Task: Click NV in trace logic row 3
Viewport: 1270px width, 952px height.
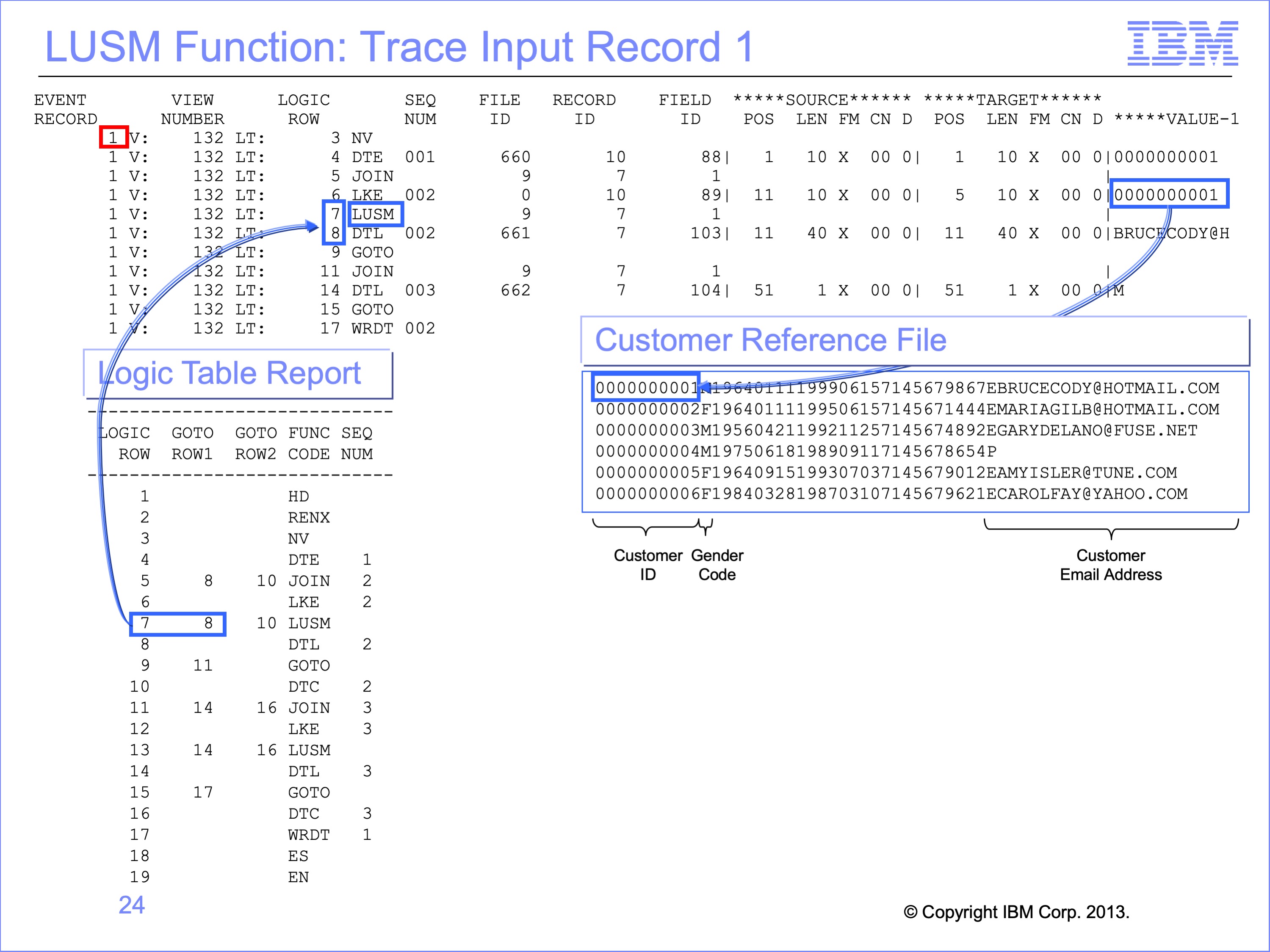Action: coord(362,138)
